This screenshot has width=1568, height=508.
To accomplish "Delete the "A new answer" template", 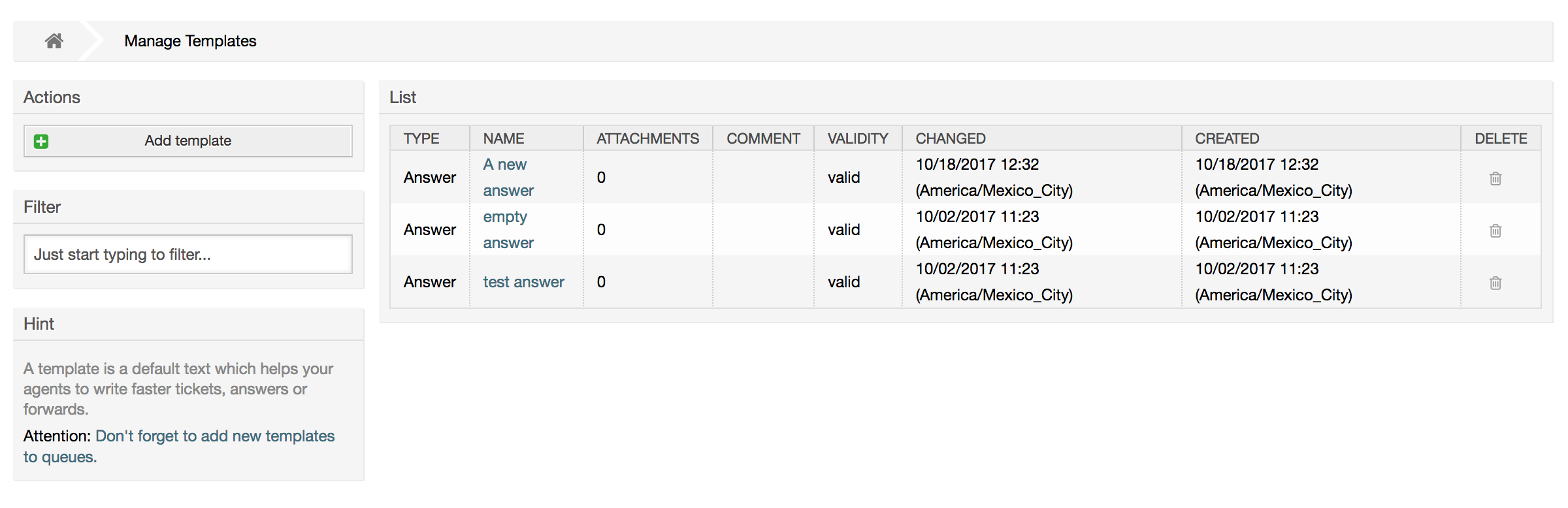I will point(1495,178).
